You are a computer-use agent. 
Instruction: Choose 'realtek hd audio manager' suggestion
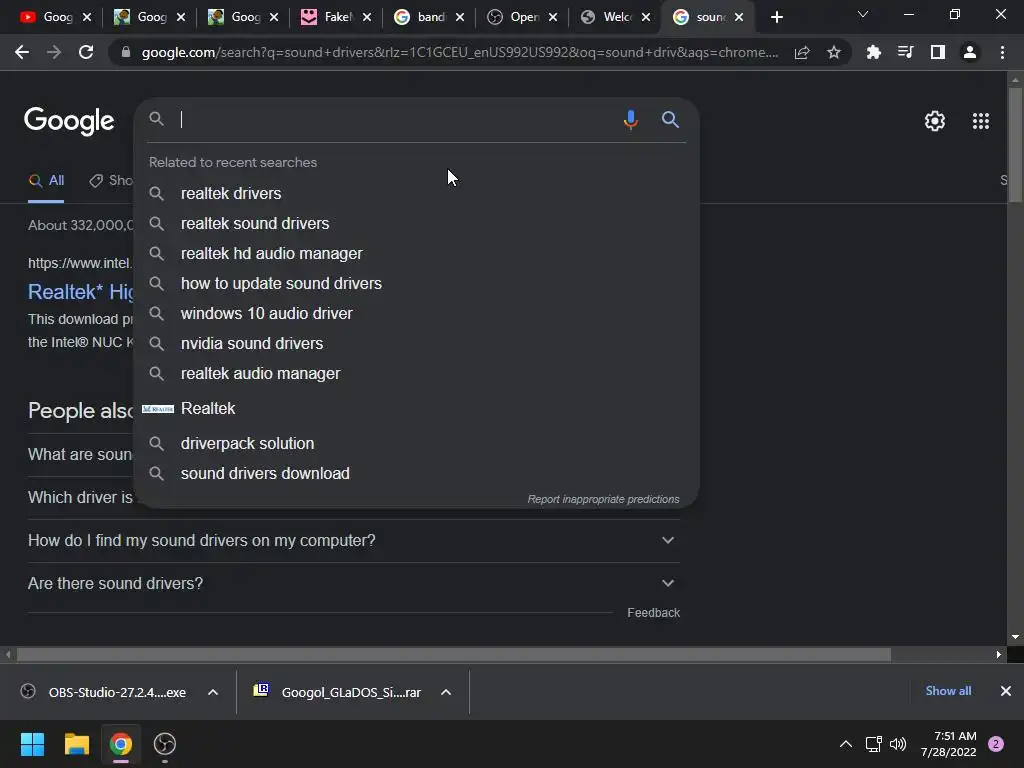point(416,253)
